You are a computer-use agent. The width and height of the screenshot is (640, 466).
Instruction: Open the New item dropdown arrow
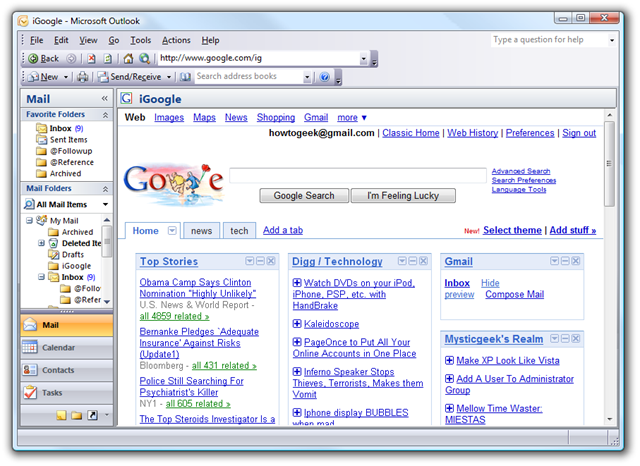point(66,77)
